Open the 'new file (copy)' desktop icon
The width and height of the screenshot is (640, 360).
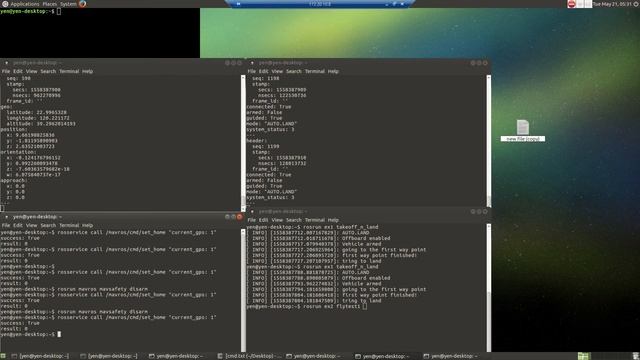click(522, 131)
